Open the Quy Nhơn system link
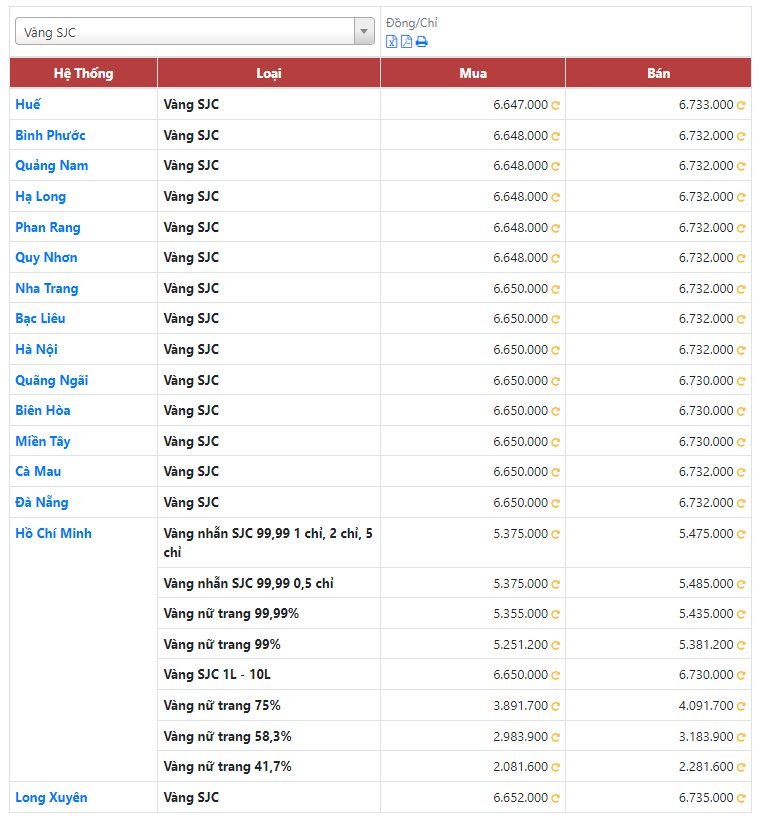Viewport: 760px width, 825px height. pyautogui.click(x=46, y=258)
